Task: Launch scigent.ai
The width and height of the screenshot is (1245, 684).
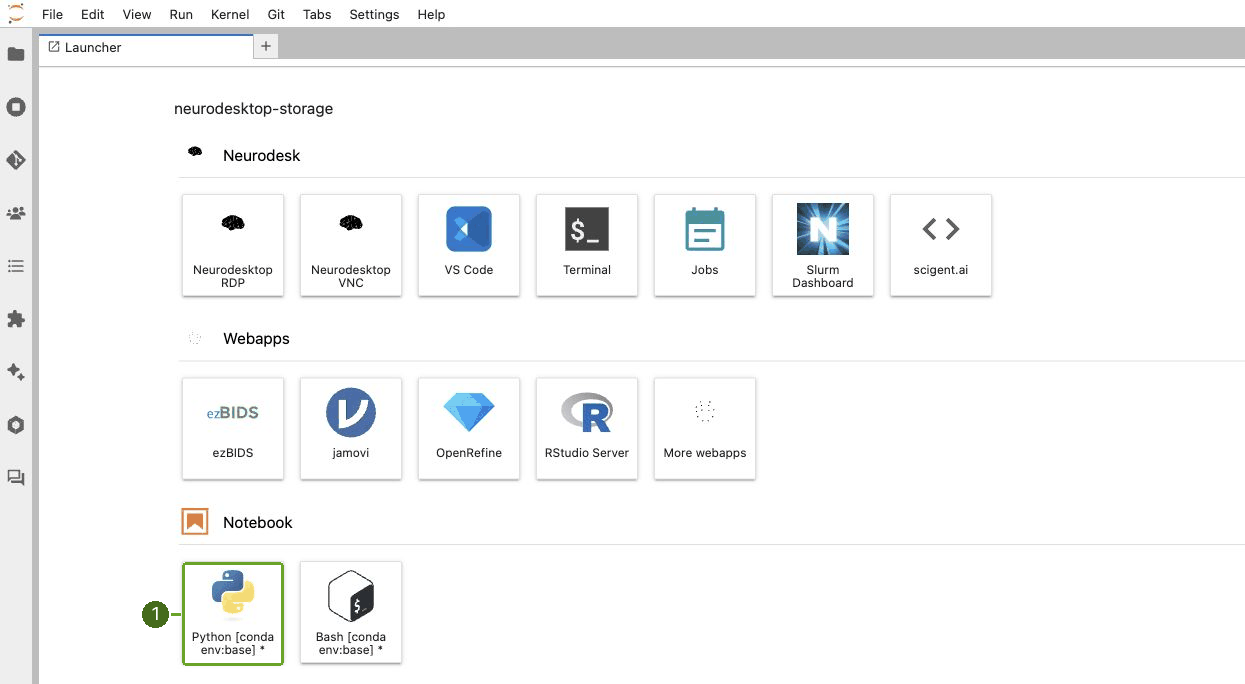Action: (941, 245)
